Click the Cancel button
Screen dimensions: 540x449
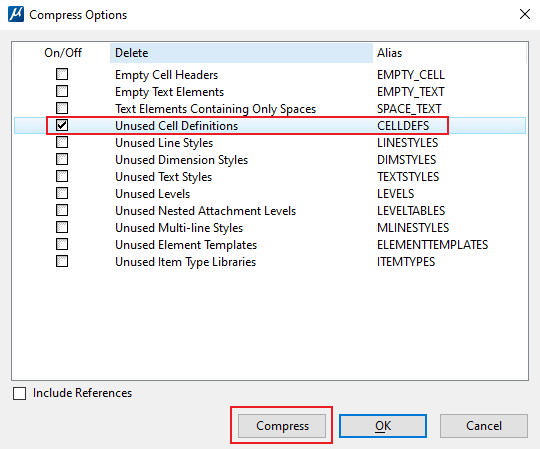click(x=484, y=426)
